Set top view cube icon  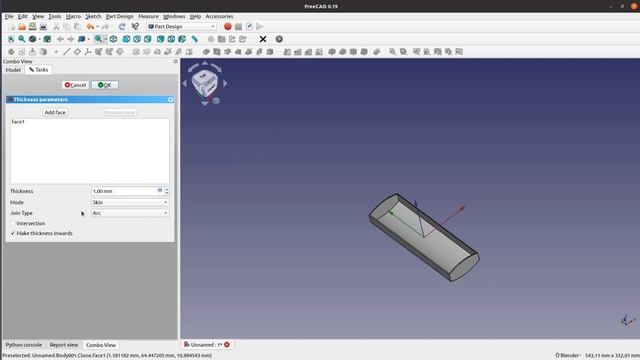(137, 39)
